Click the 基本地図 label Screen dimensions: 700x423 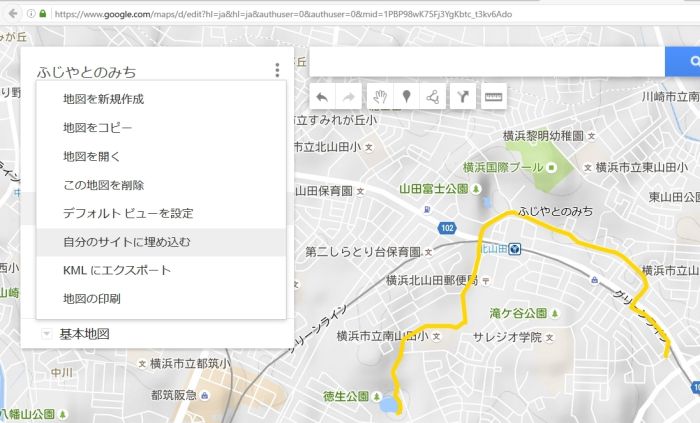click(85, 334)
